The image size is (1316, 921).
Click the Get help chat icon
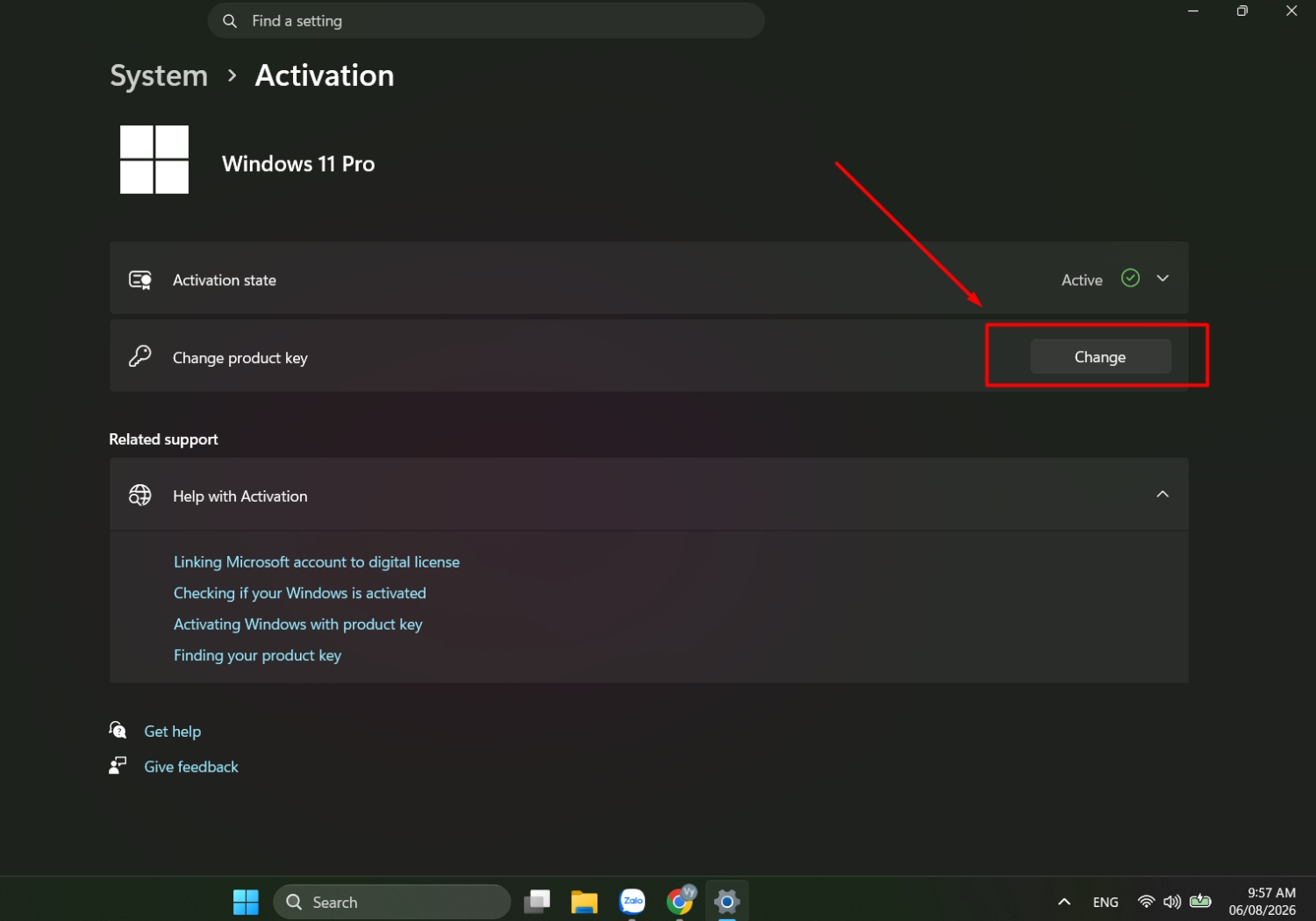click(x=118, y=730)
